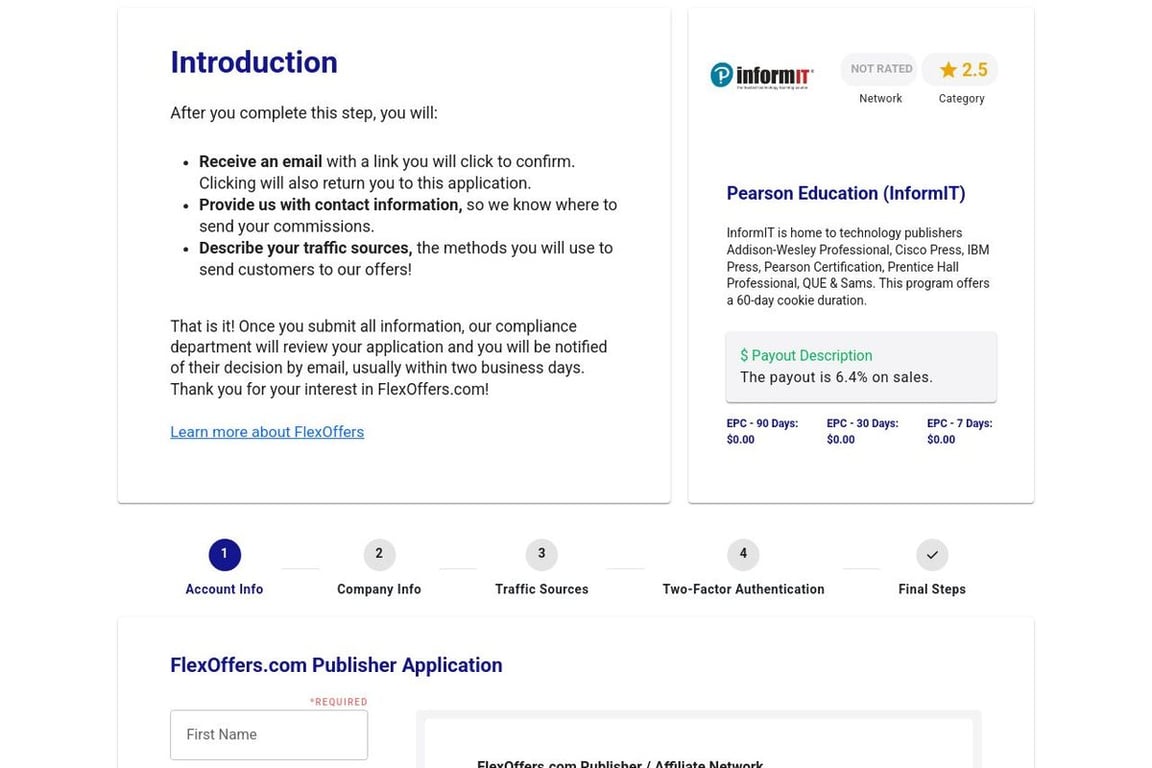Click the Final Steps label
The width and height of the screenshot is (1152, 768).
pos(932,589)
